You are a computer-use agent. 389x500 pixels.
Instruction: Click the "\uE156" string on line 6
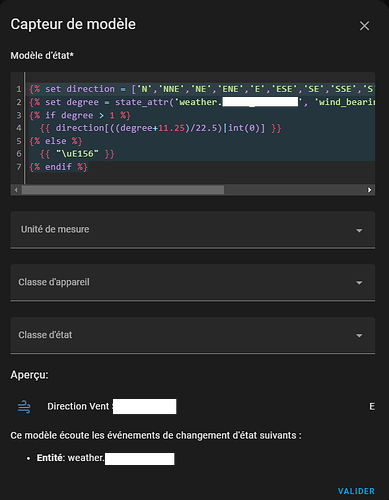click(x=77, y=154)
